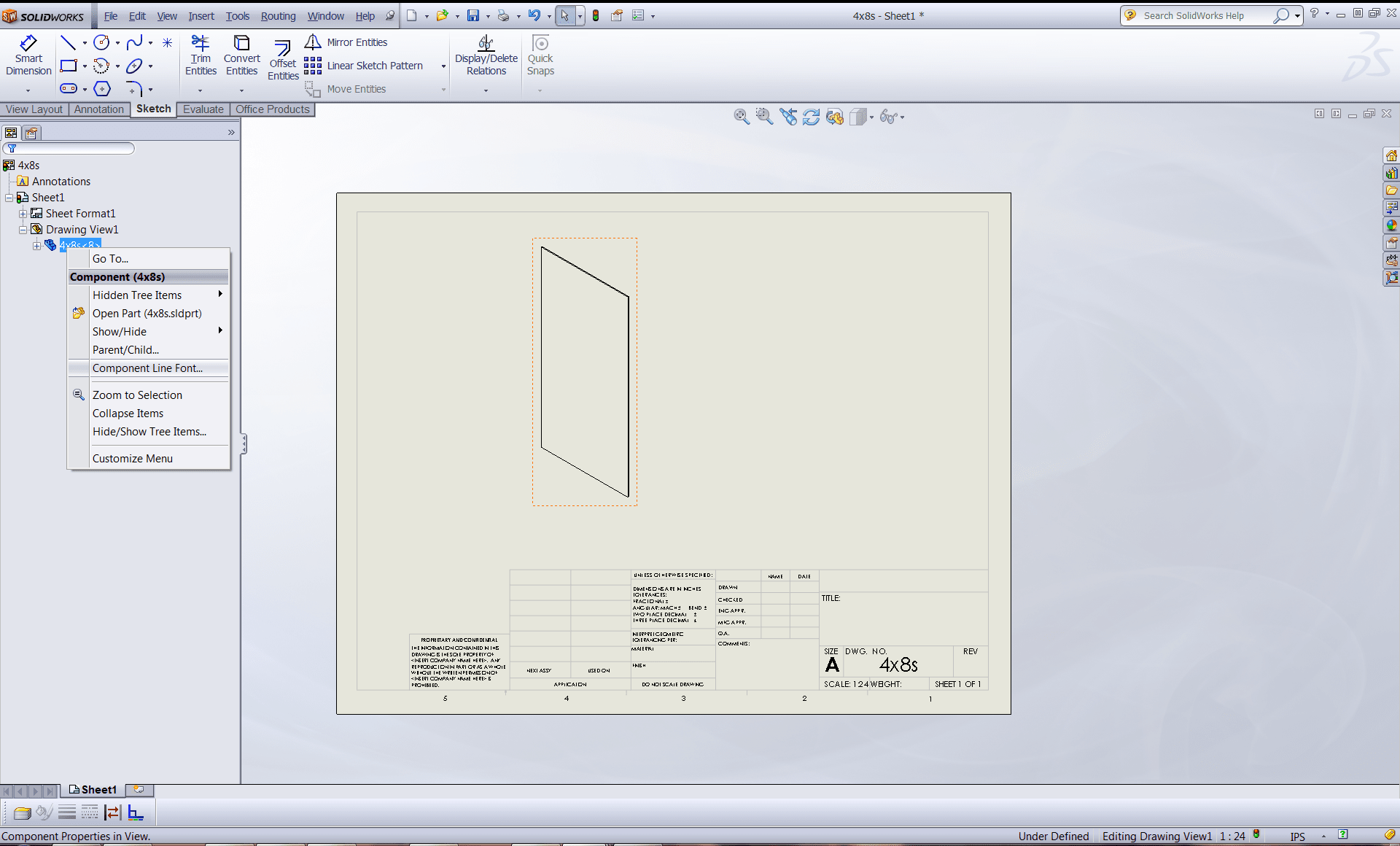Open the Insert menu
Screen dimensions: 1400x846
(201, 16)
